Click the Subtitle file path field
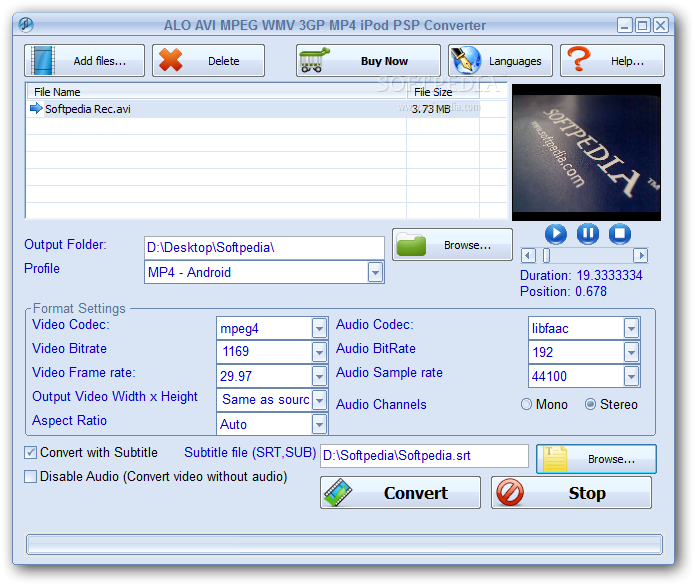This screenshot has width=695, height=585. tap(424, 456)
